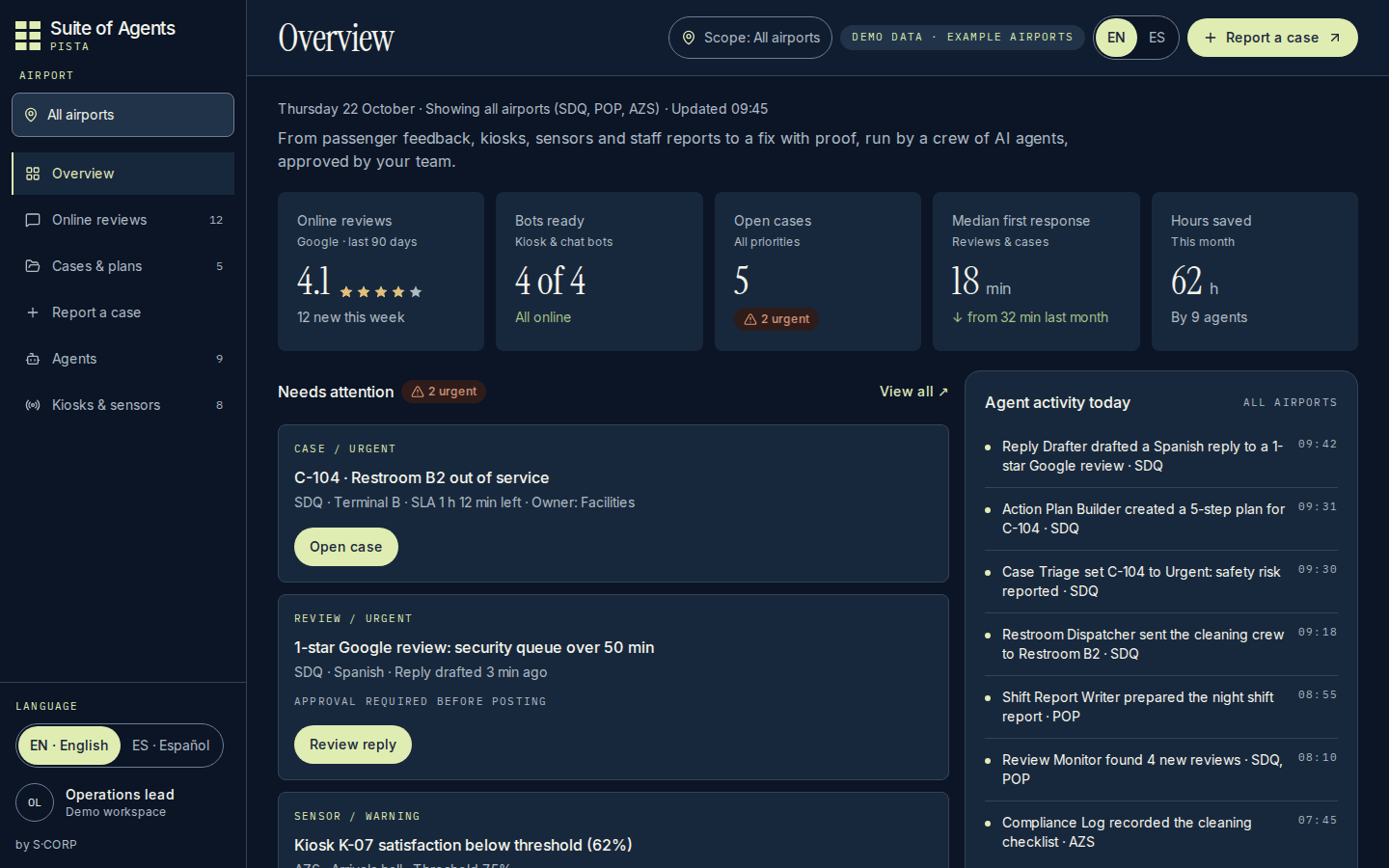Click the 09:42 Reply Drafter activity entry
This screenshot has width=1389, height=868.
point(1161,456)
